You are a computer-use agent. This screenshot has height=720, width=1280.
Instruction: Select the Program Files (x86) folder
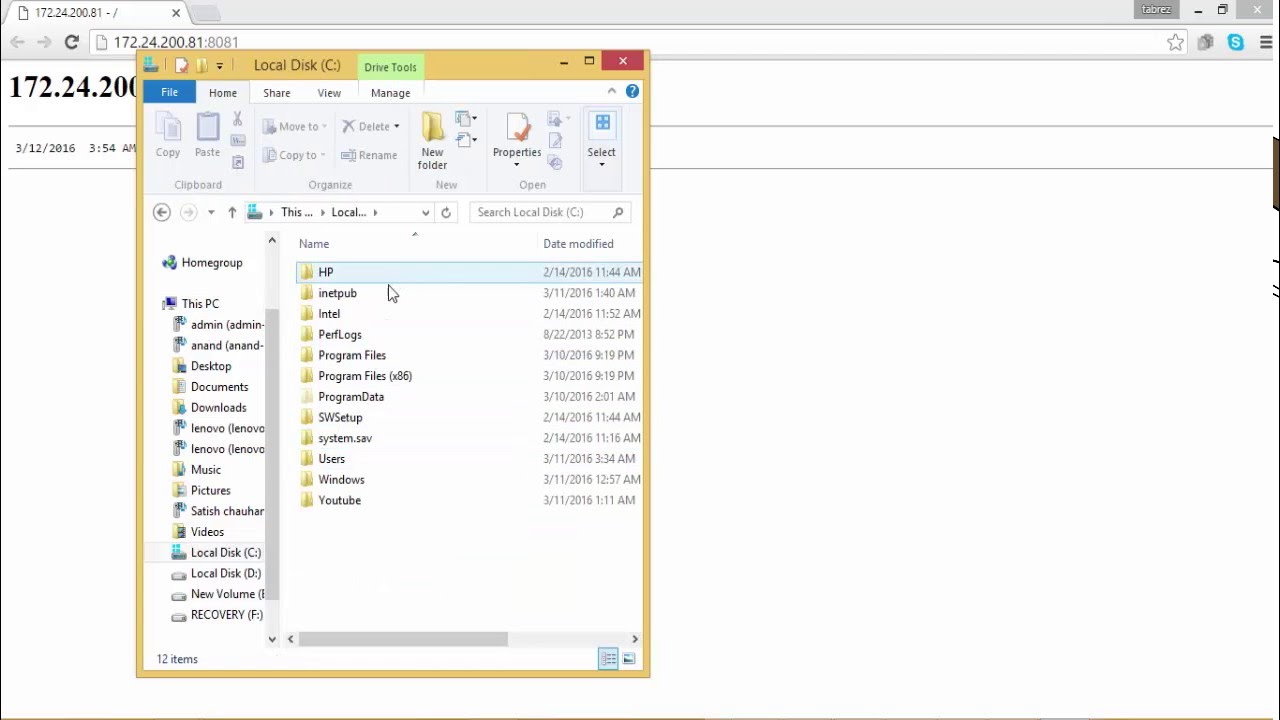coord(365,376)
